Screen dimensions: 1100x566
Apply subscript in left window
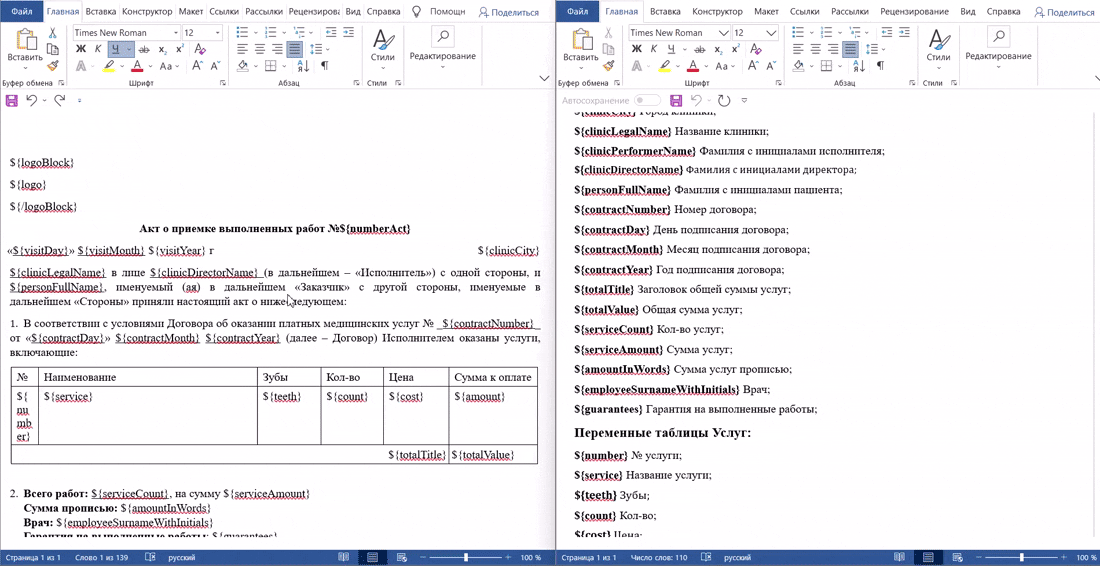162,49
